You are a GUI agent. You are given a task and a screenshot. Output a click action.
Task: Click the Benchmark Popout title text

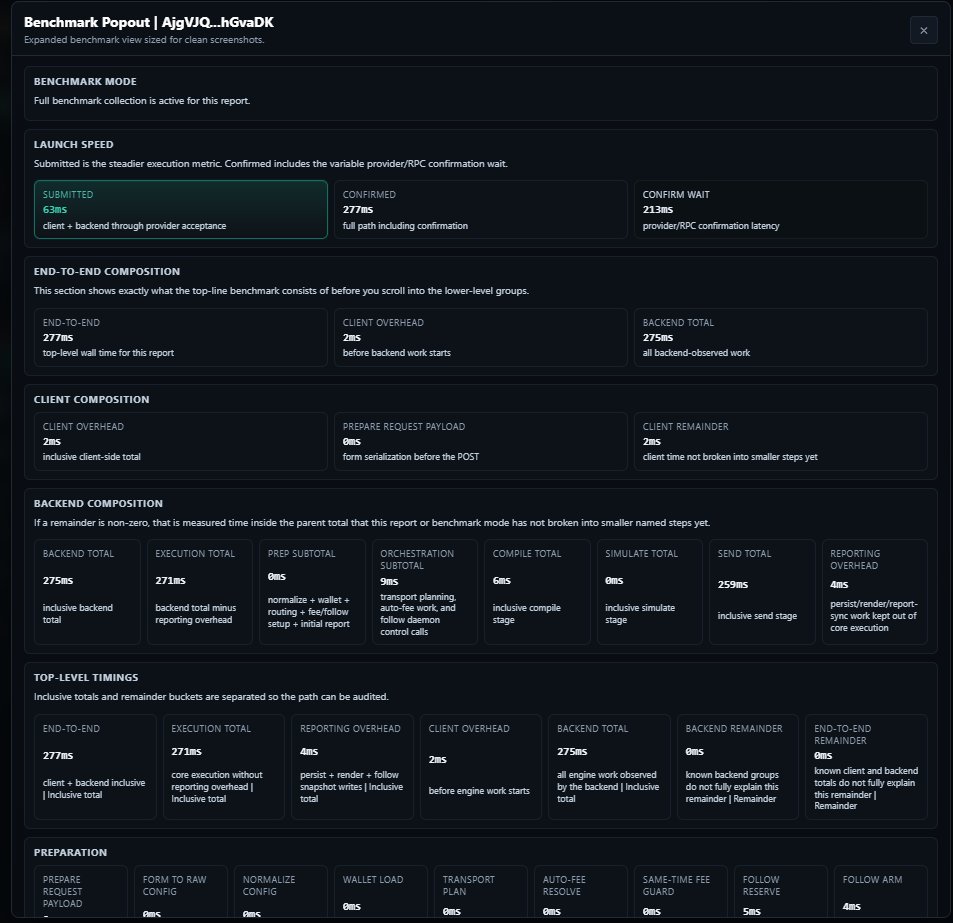[149, 22]
